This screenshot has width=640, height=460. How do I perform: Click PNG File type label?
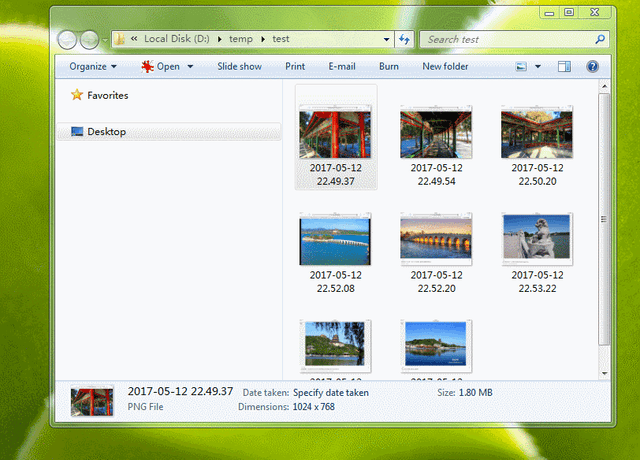(x=145, y=407)
